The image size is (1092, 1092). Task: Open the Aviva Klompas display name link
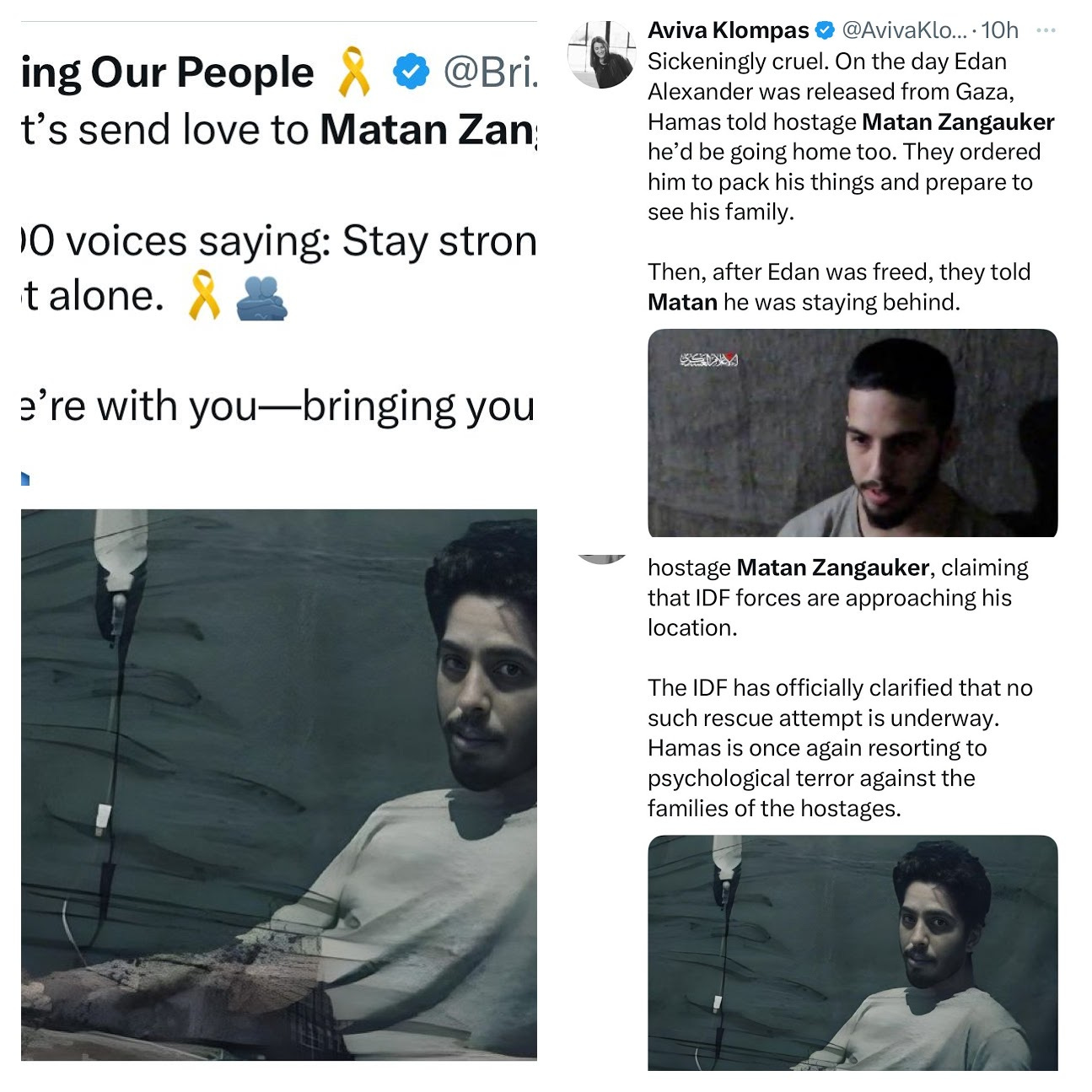tap(728, 30)
